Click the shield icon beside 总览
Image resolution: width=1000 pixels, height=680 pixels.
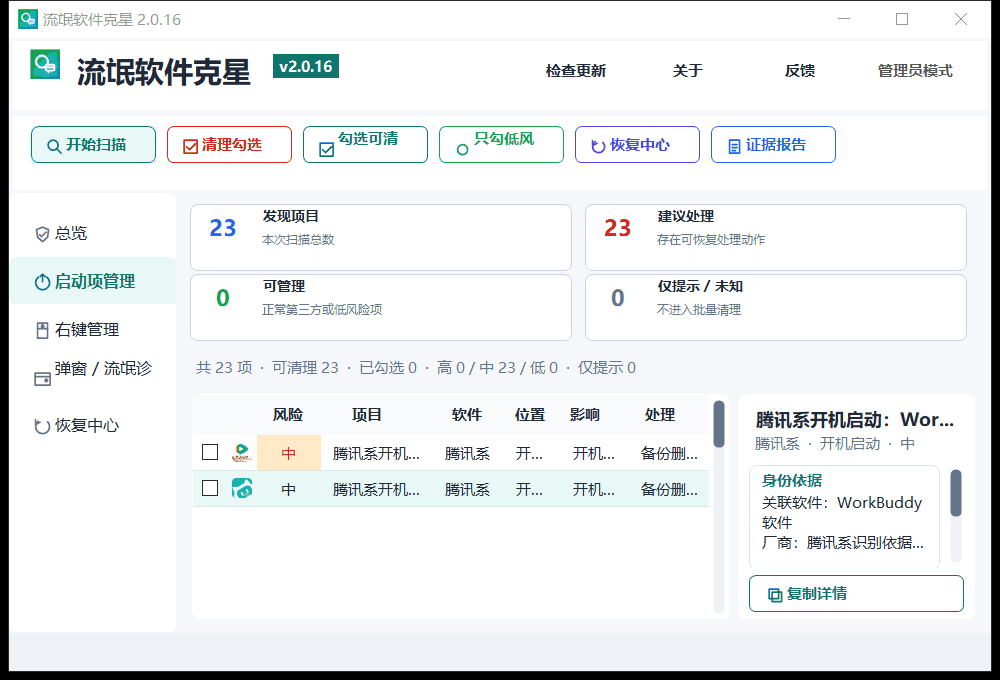(42, 234)
